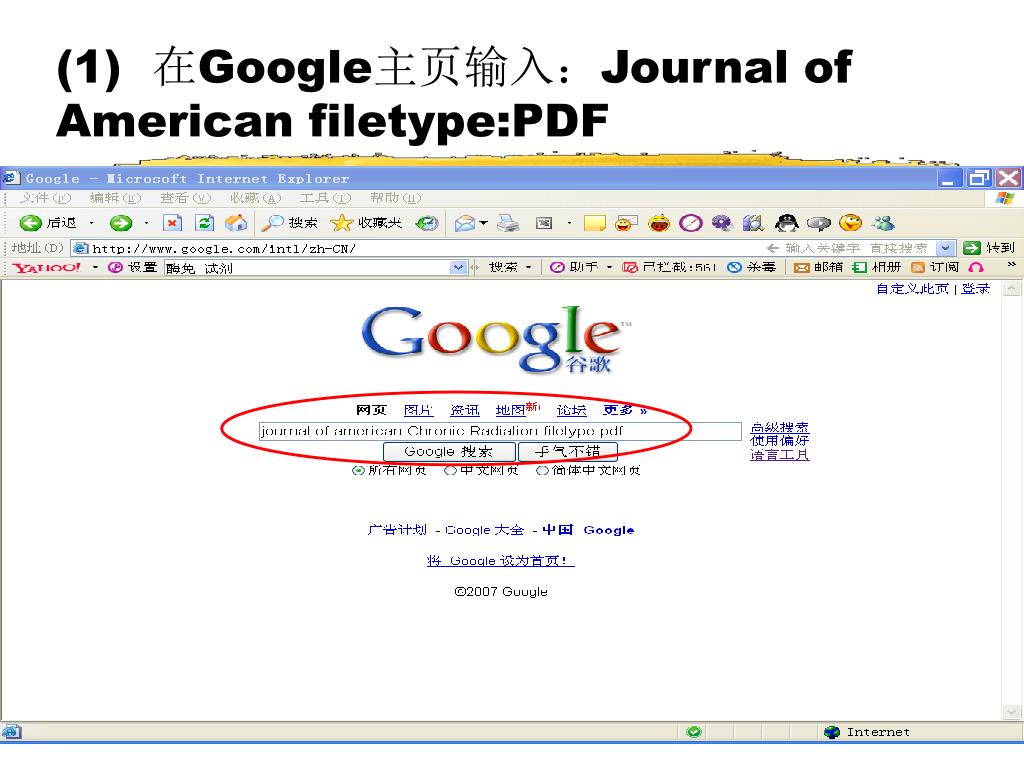
Task: Click the yellow note toolbar icon
Action: [594, 223]
